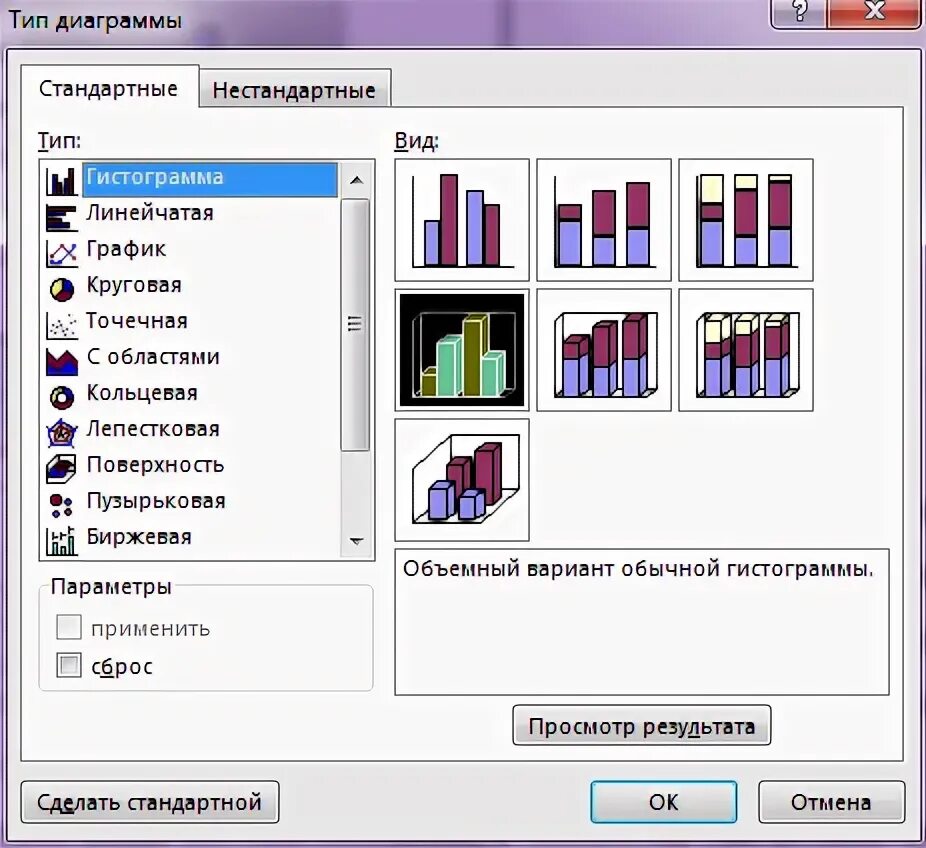This screenshot has width=926, height=848.
Task: Switch to the Стандартные tab
Action: coord(109,89)
